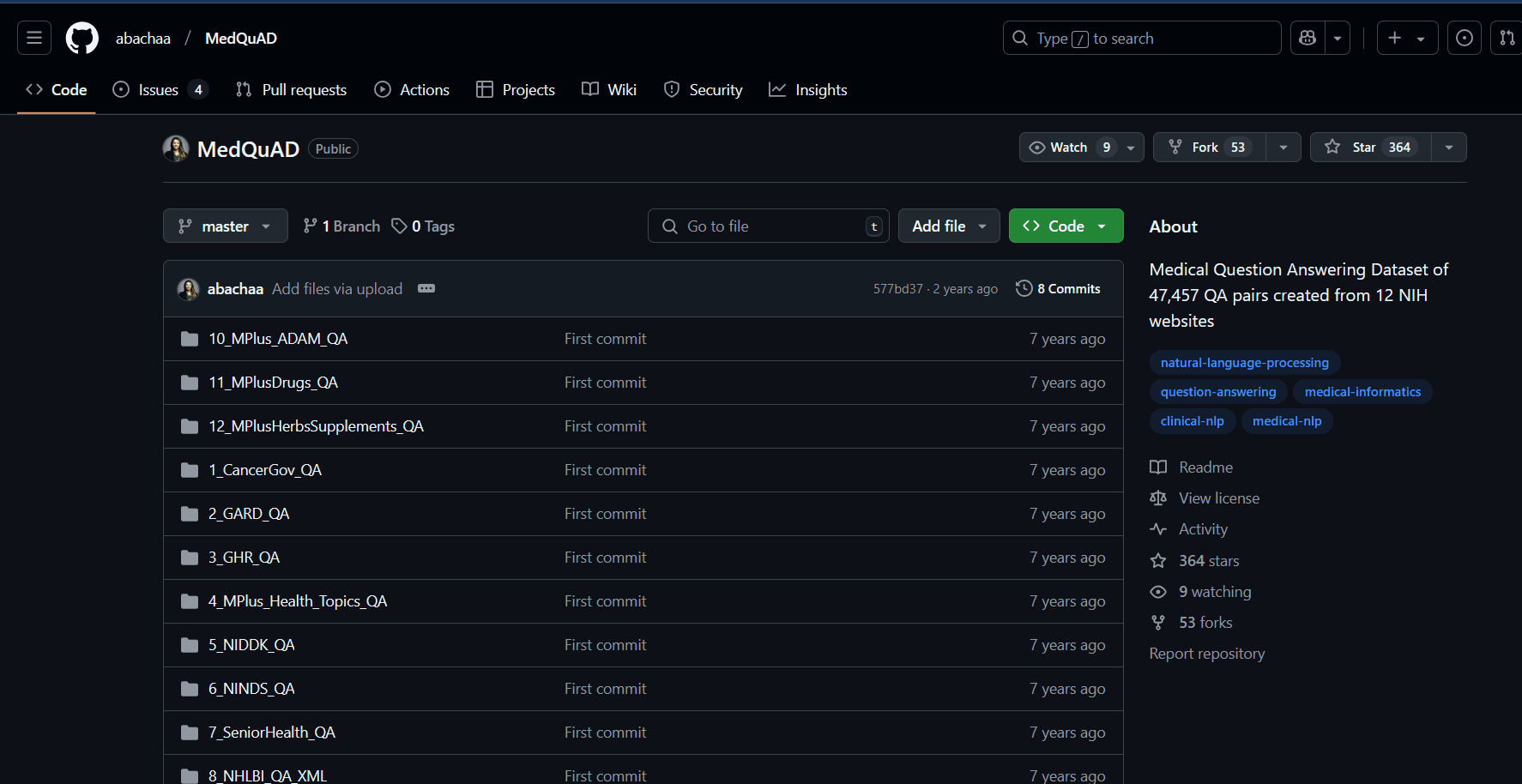
Task: Open First commit message for 2_GARD_QA
Action: [605, 513]
